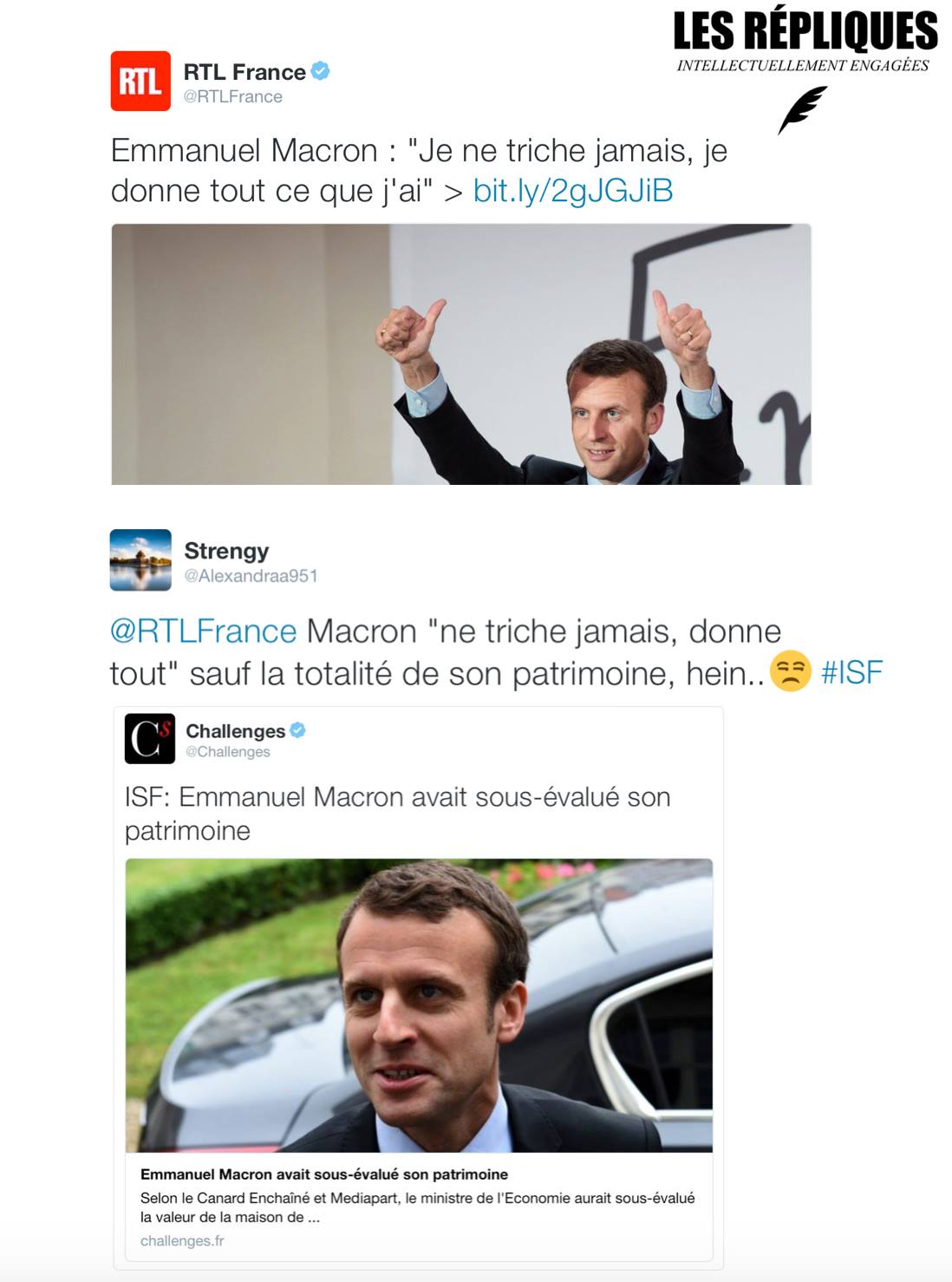The width and height of the screenshot is (952, 1282).
Task: Open Strengy account name
Action: (x=226, y=551)
